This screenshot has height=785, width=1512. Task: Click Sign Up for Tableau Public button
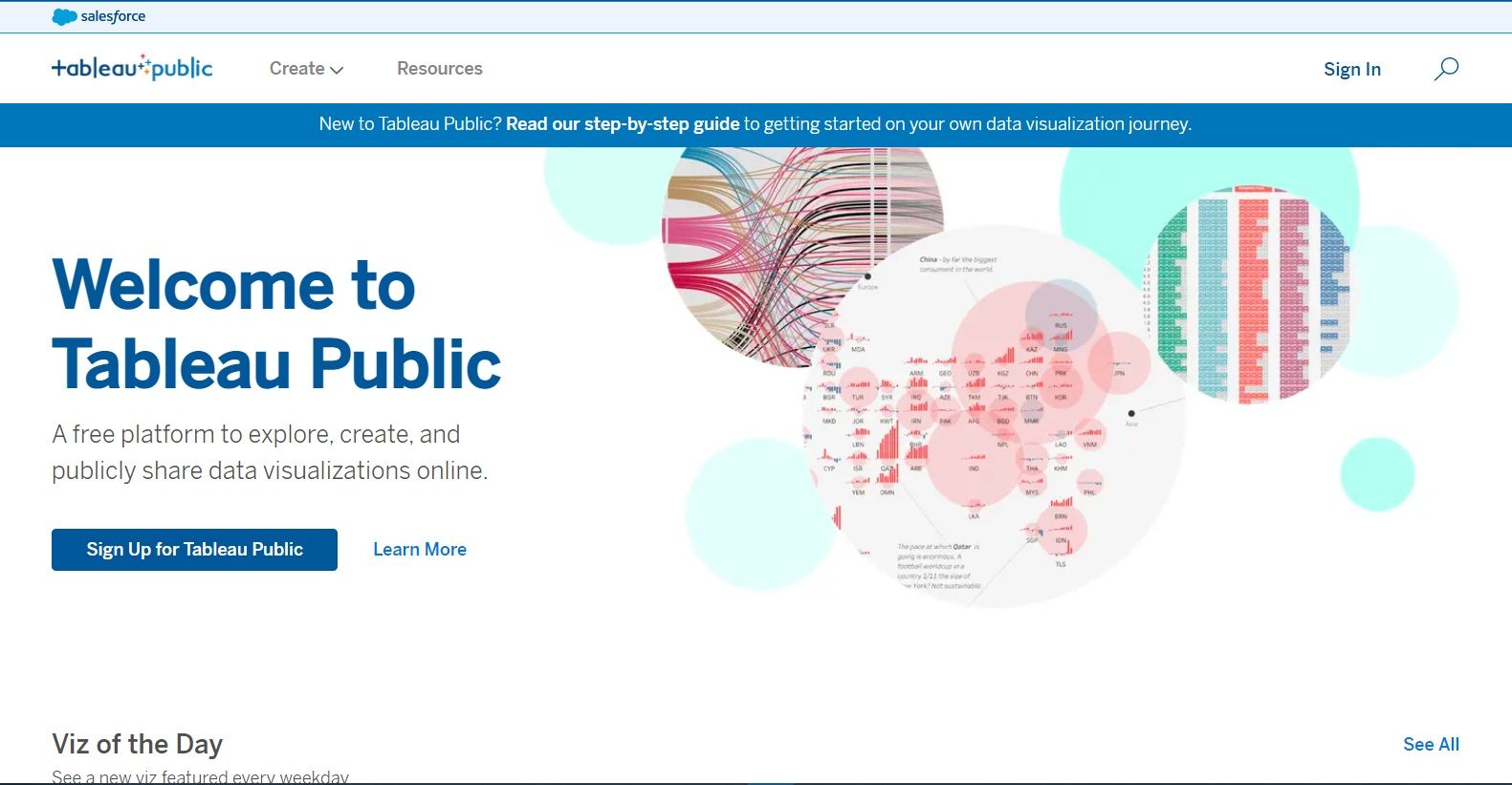(194, 550)
